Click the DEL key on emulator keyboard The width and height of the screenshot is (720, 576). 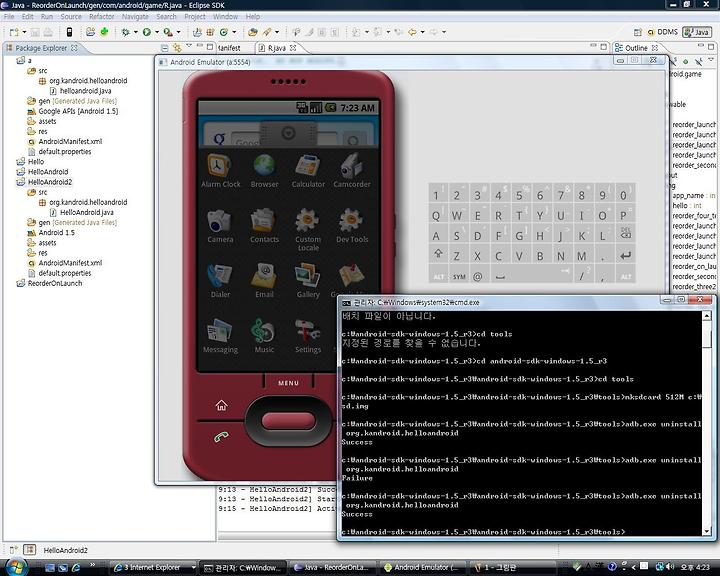pyautogui.click(x=625, y=233)
